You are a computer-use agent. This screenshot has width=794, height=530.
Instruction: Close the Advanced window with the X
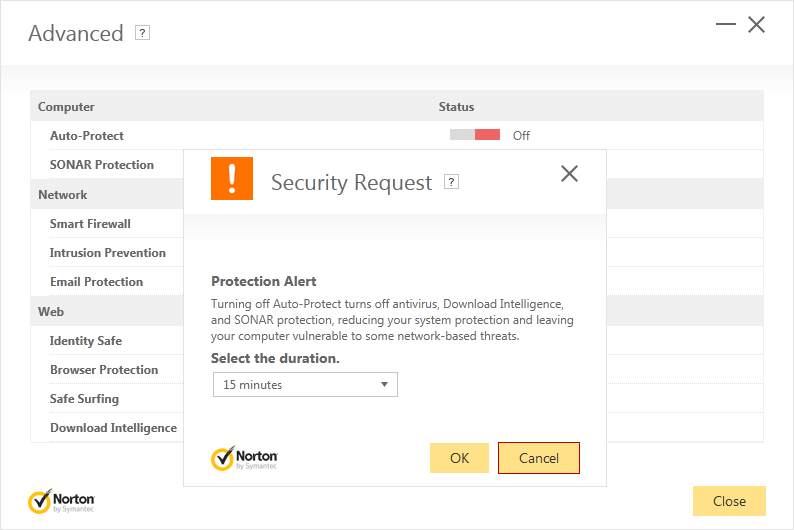point(757,24)
